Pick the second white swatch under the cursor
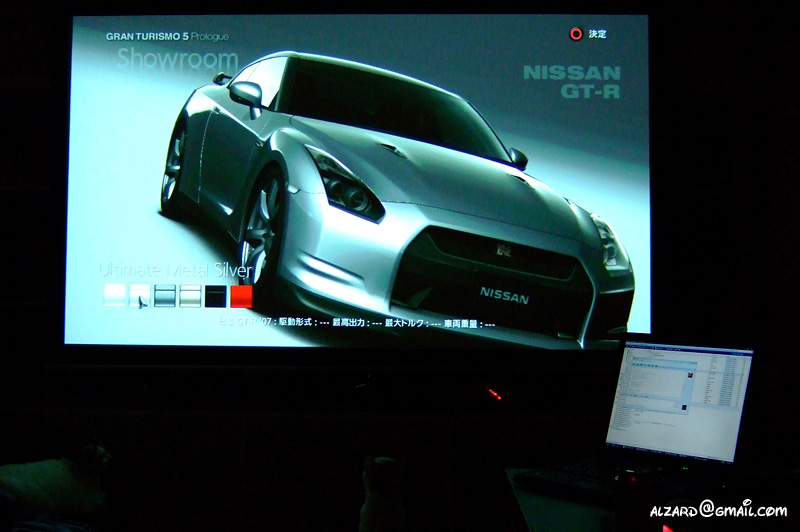The image size is (800, 532). 140,296
